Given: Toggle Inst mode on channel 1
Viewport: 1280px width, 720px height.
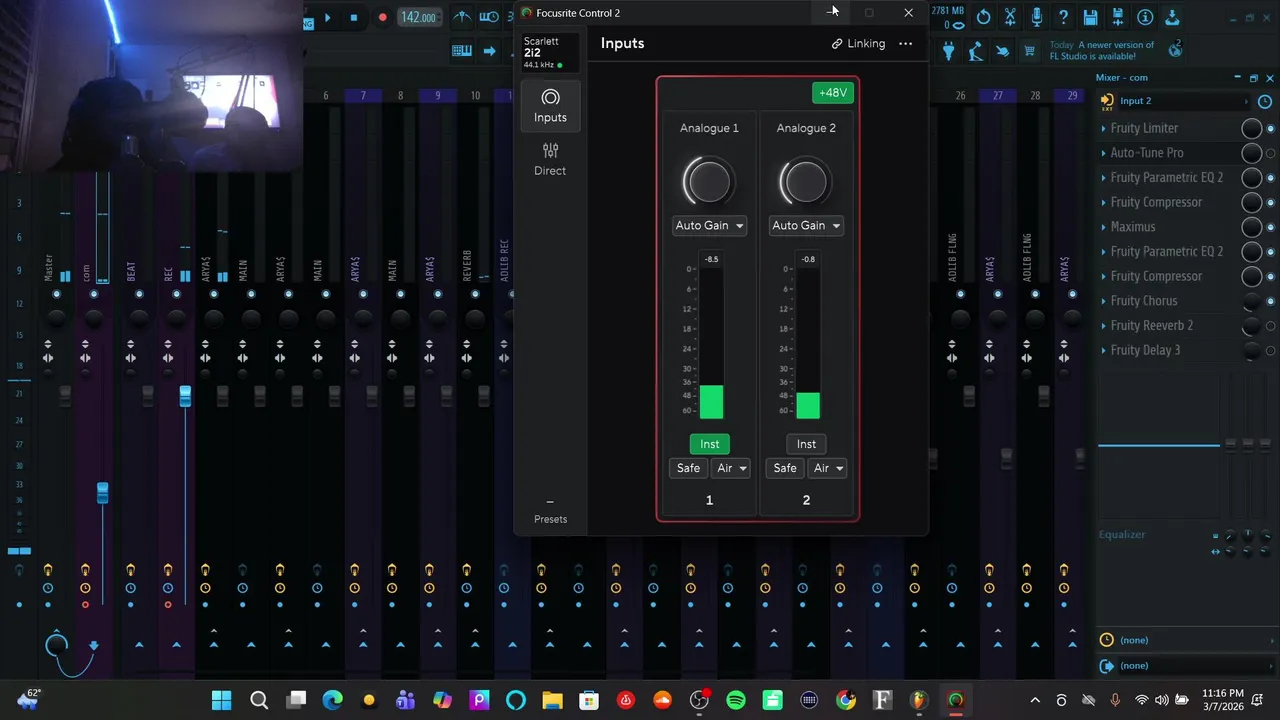Looking at the screenshot, I should (x=709, y=444).
